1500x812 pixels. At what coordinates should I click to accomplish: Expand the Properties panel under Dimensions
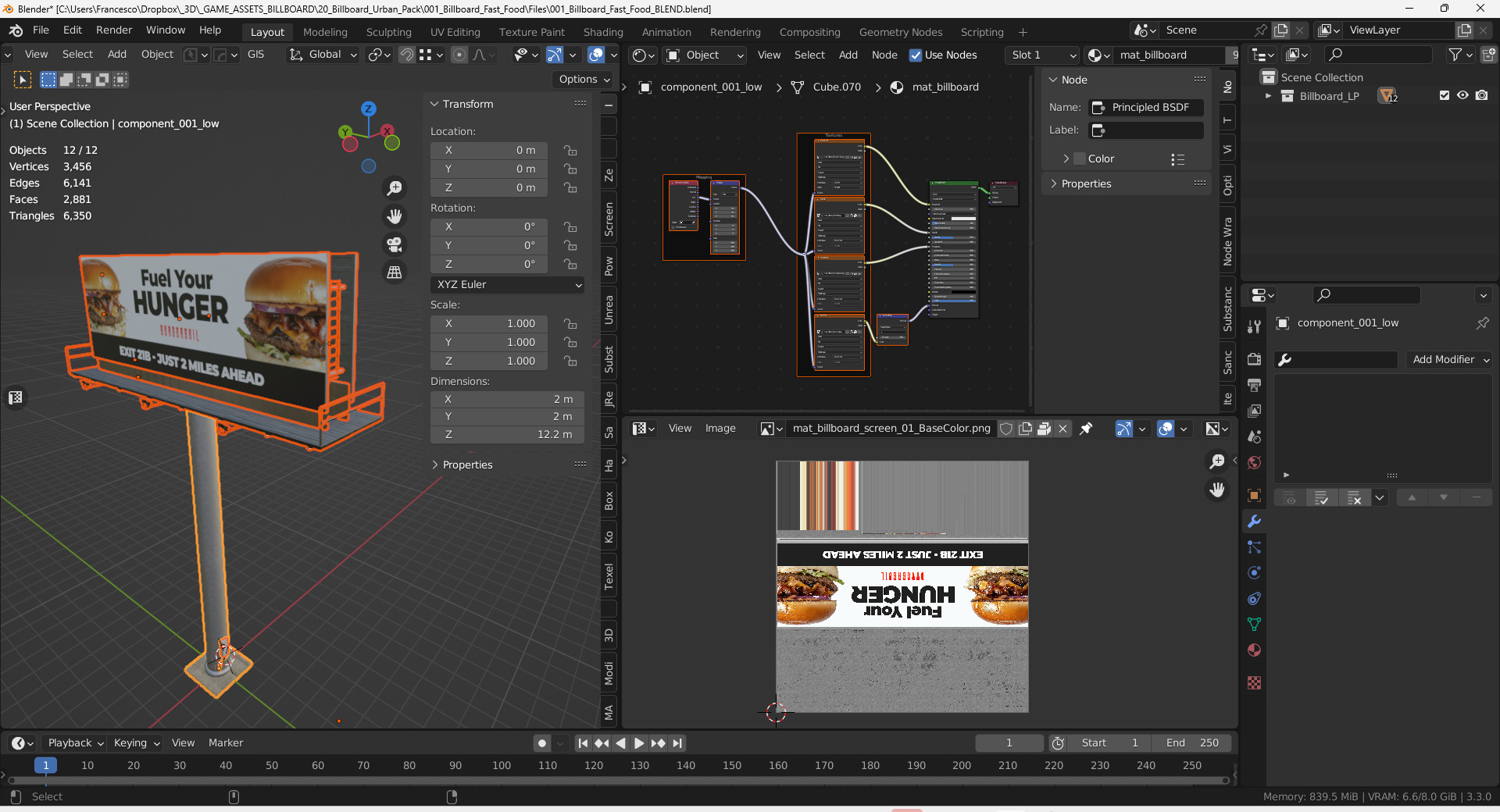click(435, 465)
